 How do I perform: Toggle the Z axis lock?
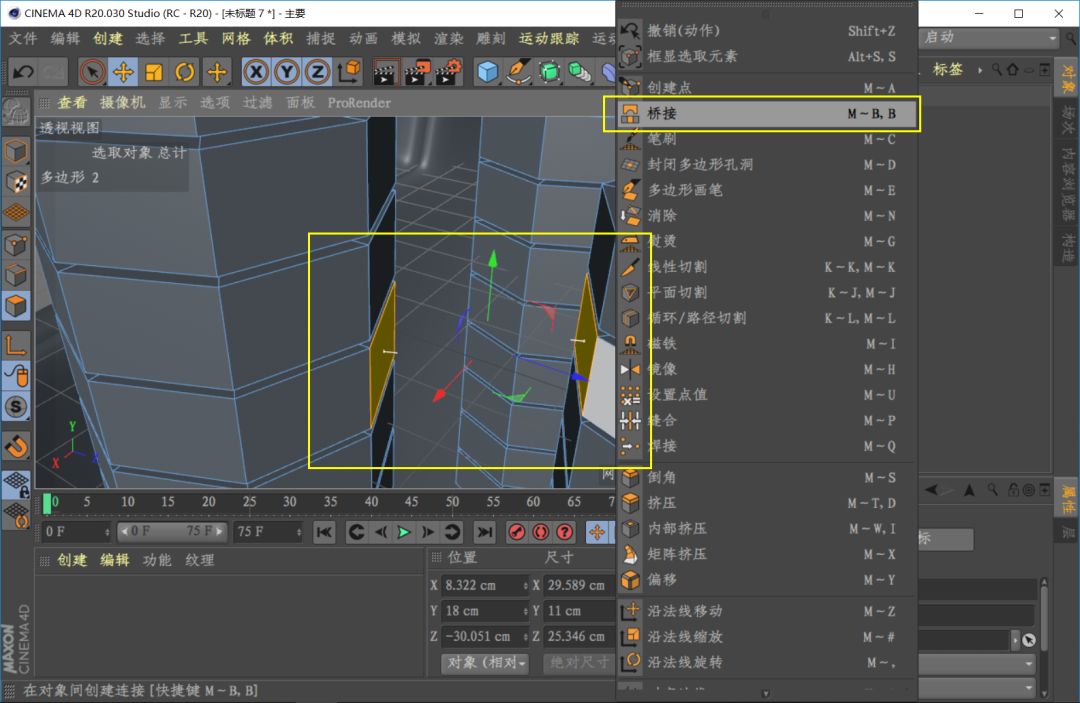pyautogui.click(x=317, y=72)
